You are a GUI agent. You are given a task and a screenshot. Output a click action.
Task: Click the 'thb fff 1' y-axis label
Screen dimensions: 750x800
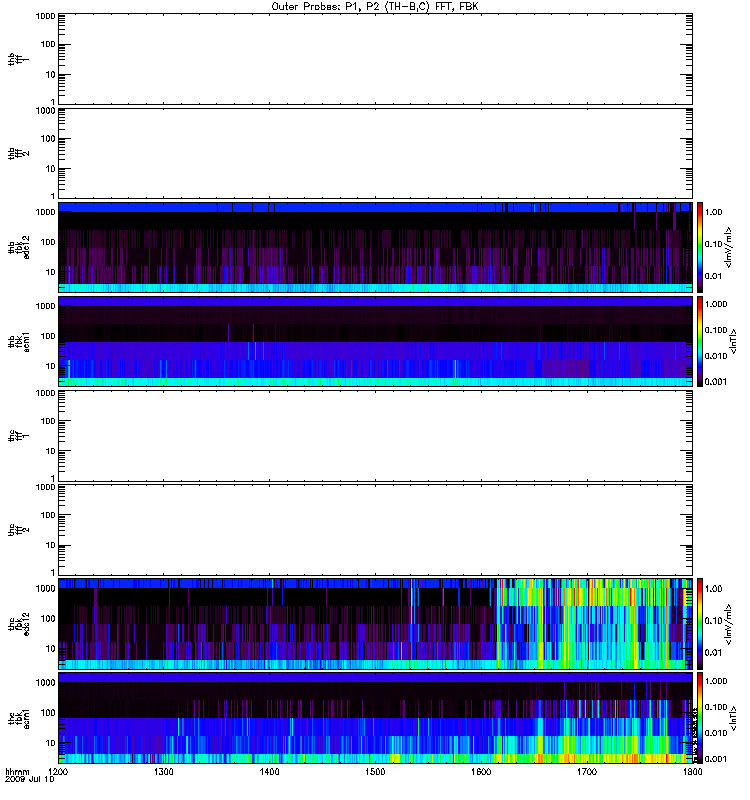(x=18, y=59)
